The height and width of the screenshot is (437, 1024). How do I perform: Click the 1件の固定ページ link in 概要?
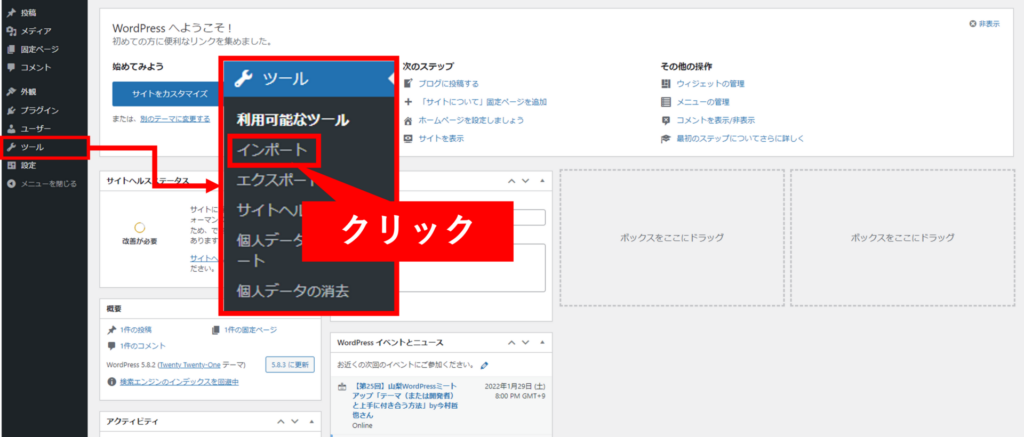250,330
